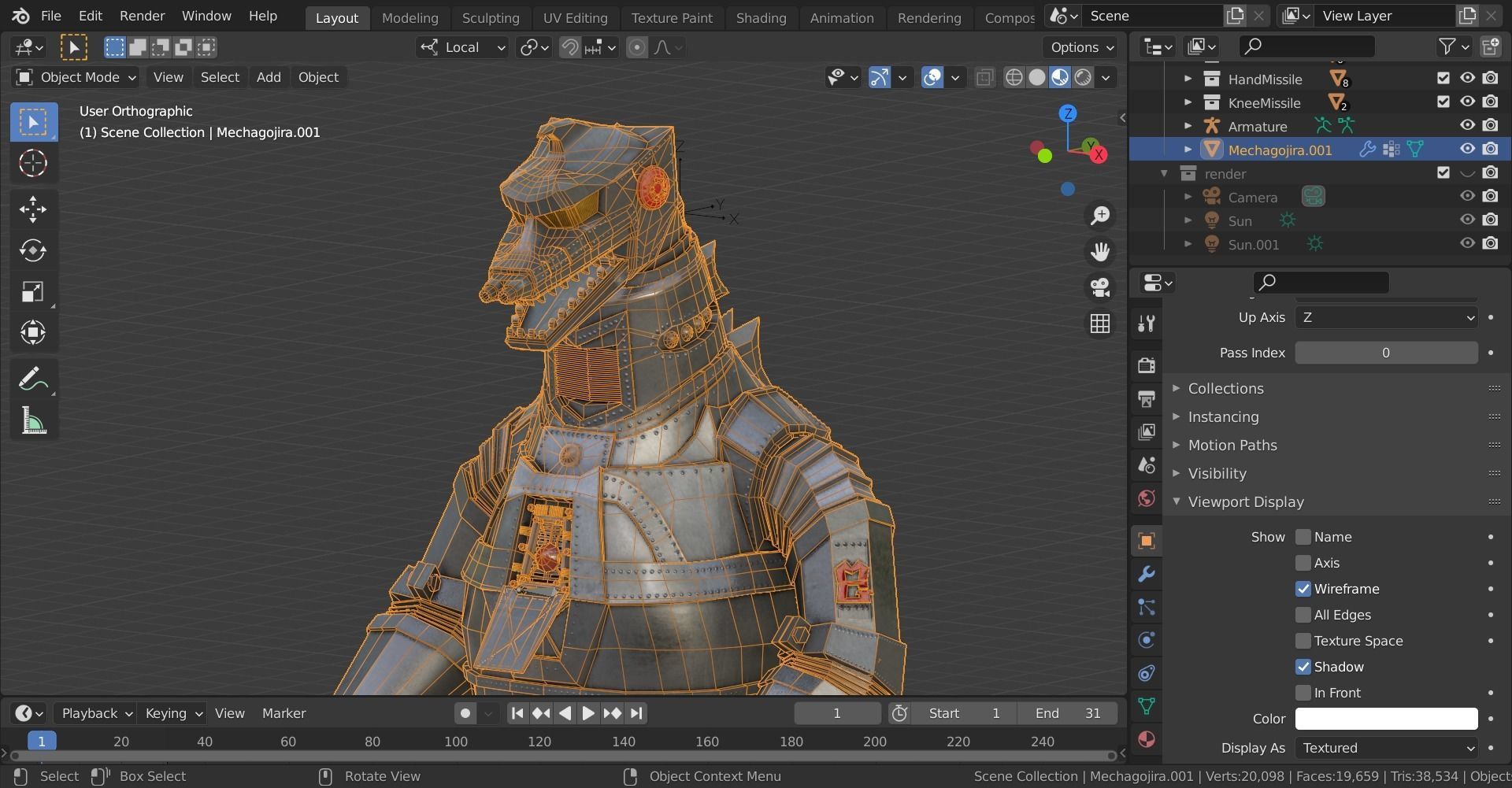Image resolution: width=1512 pixels, height=788 pixels.
Task: Open Physics properties tab
Action: [1147, 640]
